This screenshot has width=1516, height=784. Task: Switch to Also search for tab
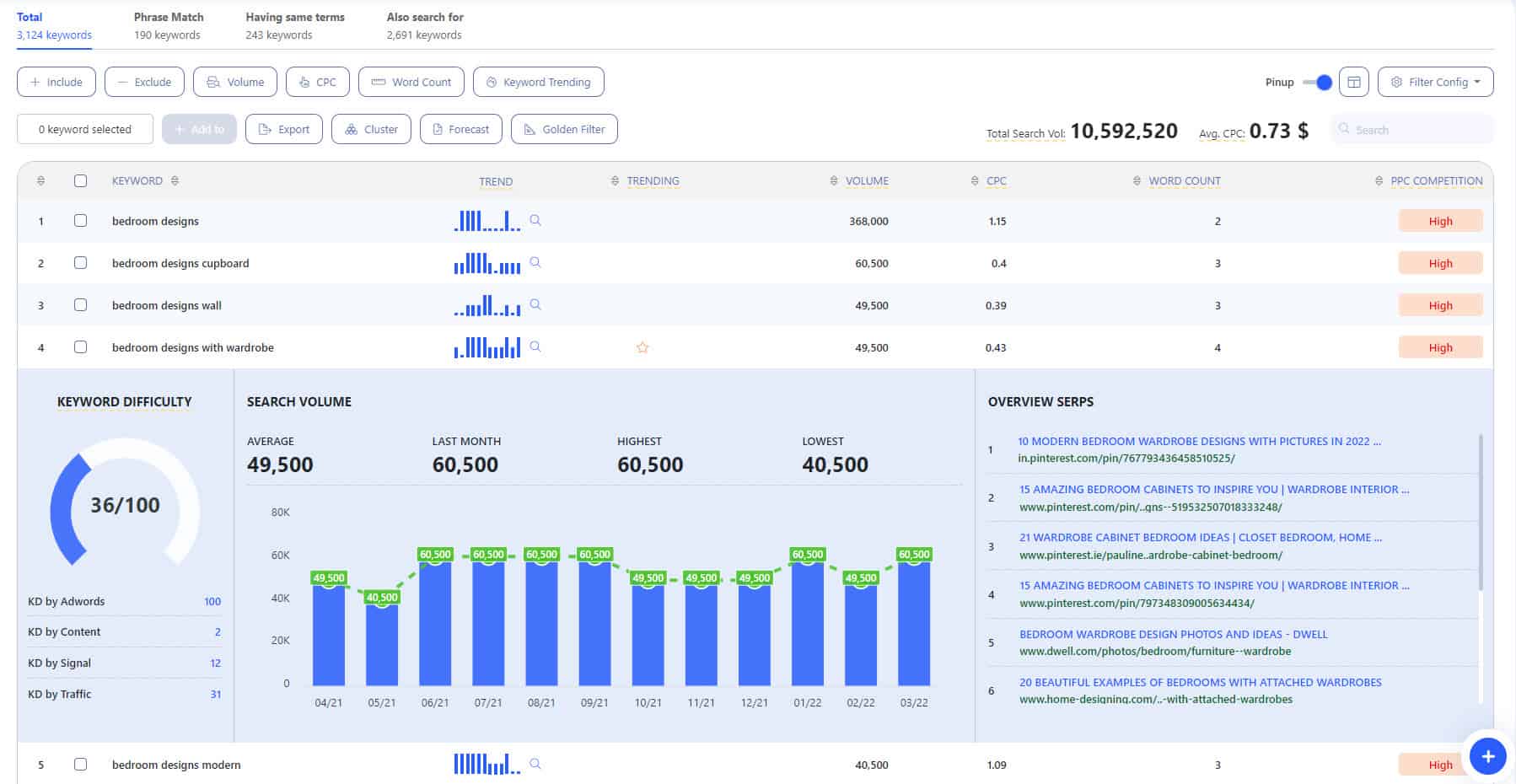[425, 25]
